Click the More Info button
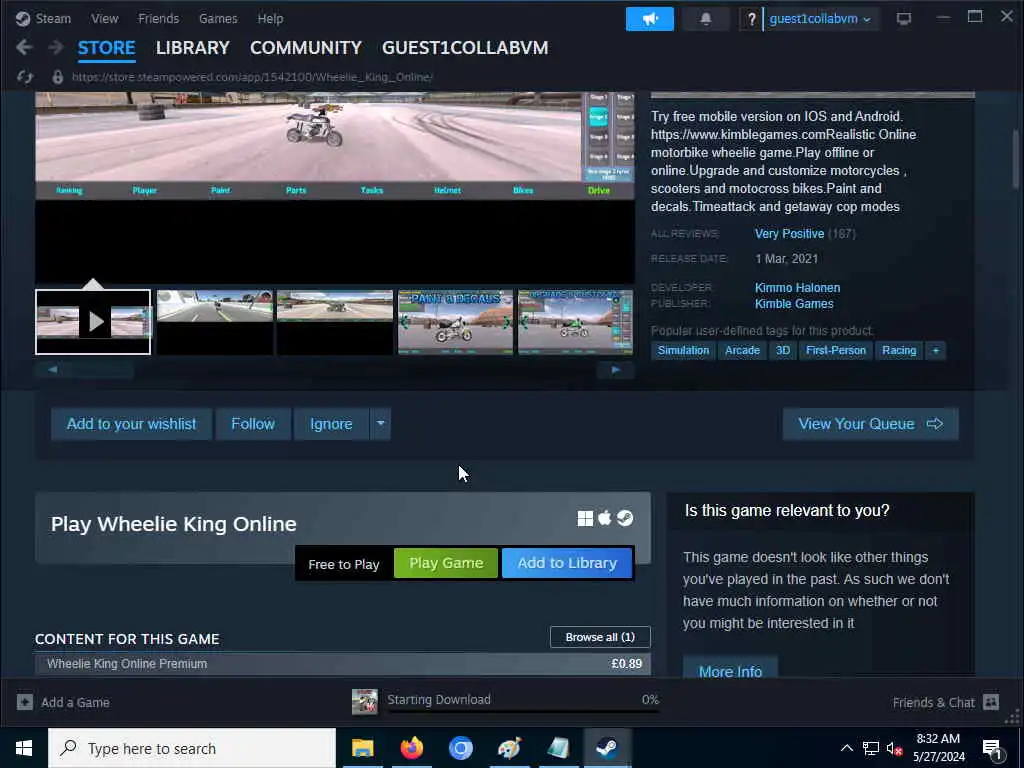Viewport: 1024px width, 768px height. click(730, 669)
